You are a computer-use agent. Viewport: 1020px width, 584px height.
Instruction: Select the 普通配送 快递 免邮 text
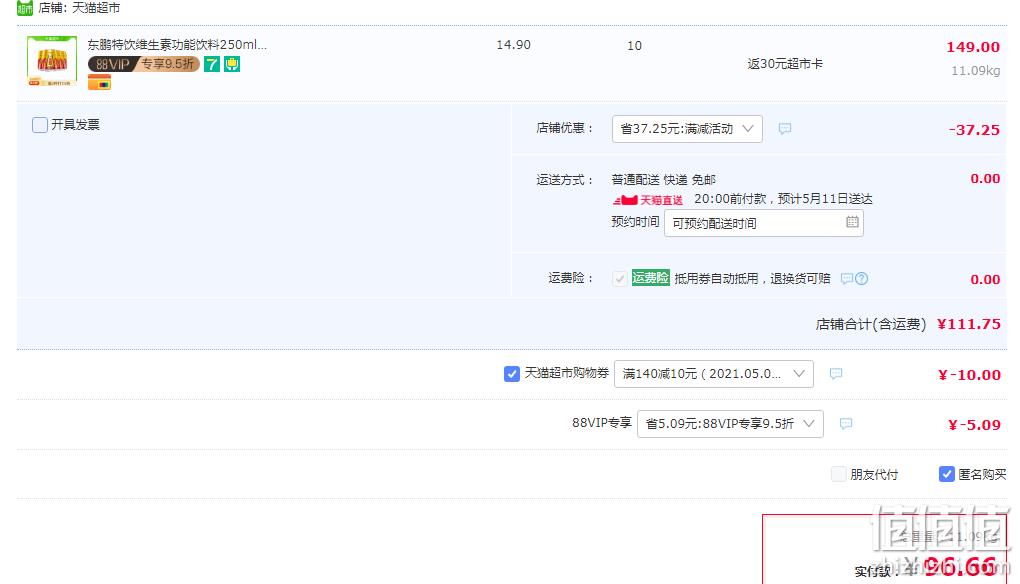click(x=664, y=179)
